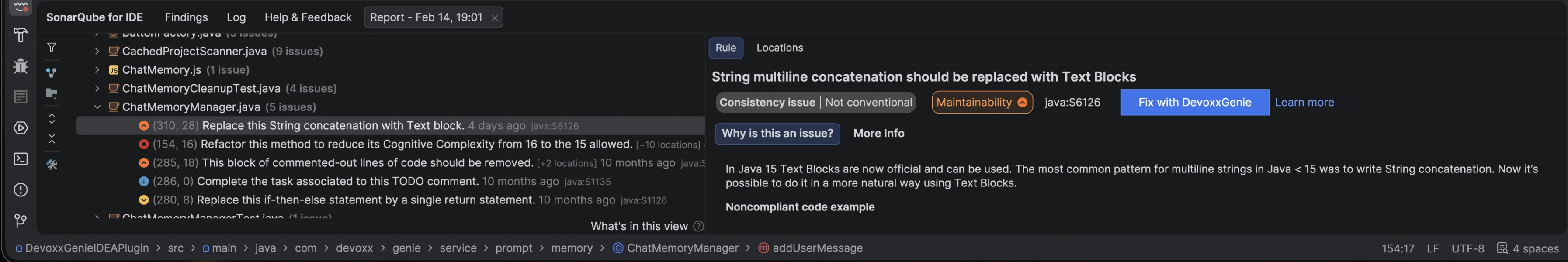The width and height of the screenshot is (1568, 262).
Task: Click the analyze VCS changed files icon
Action: [52, 73]
